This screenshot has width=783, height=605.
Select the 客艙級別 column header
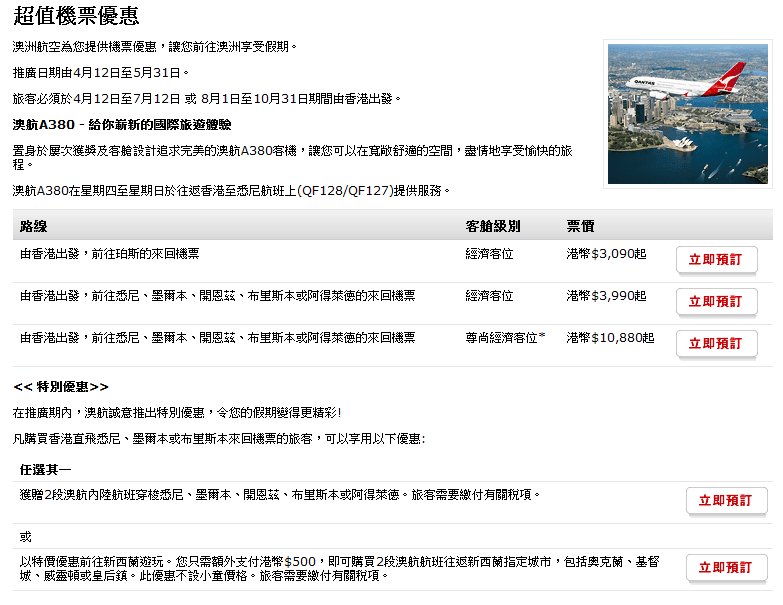click(493, 226)
